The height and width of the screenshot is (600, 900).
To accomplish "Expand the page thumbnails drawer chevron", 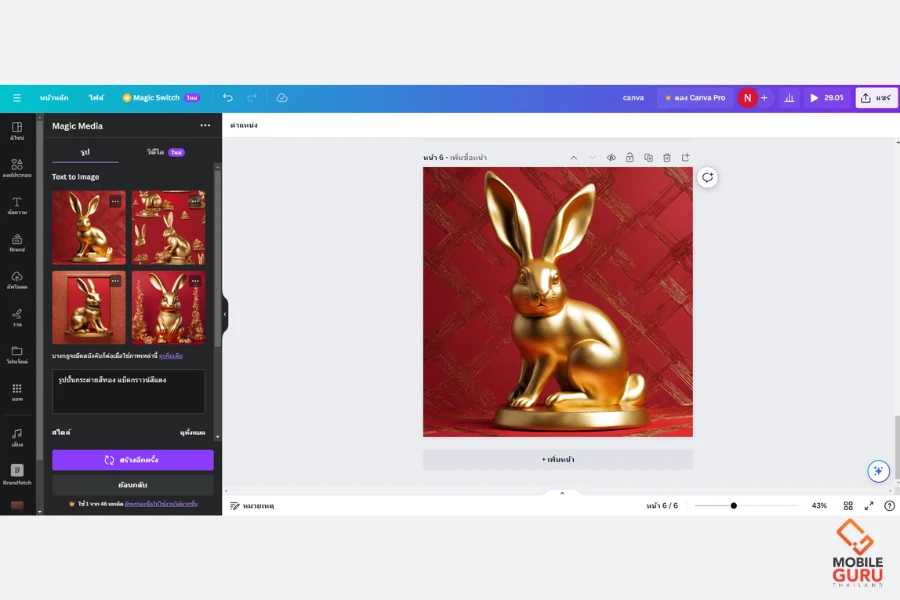I will tap(562, 493).
